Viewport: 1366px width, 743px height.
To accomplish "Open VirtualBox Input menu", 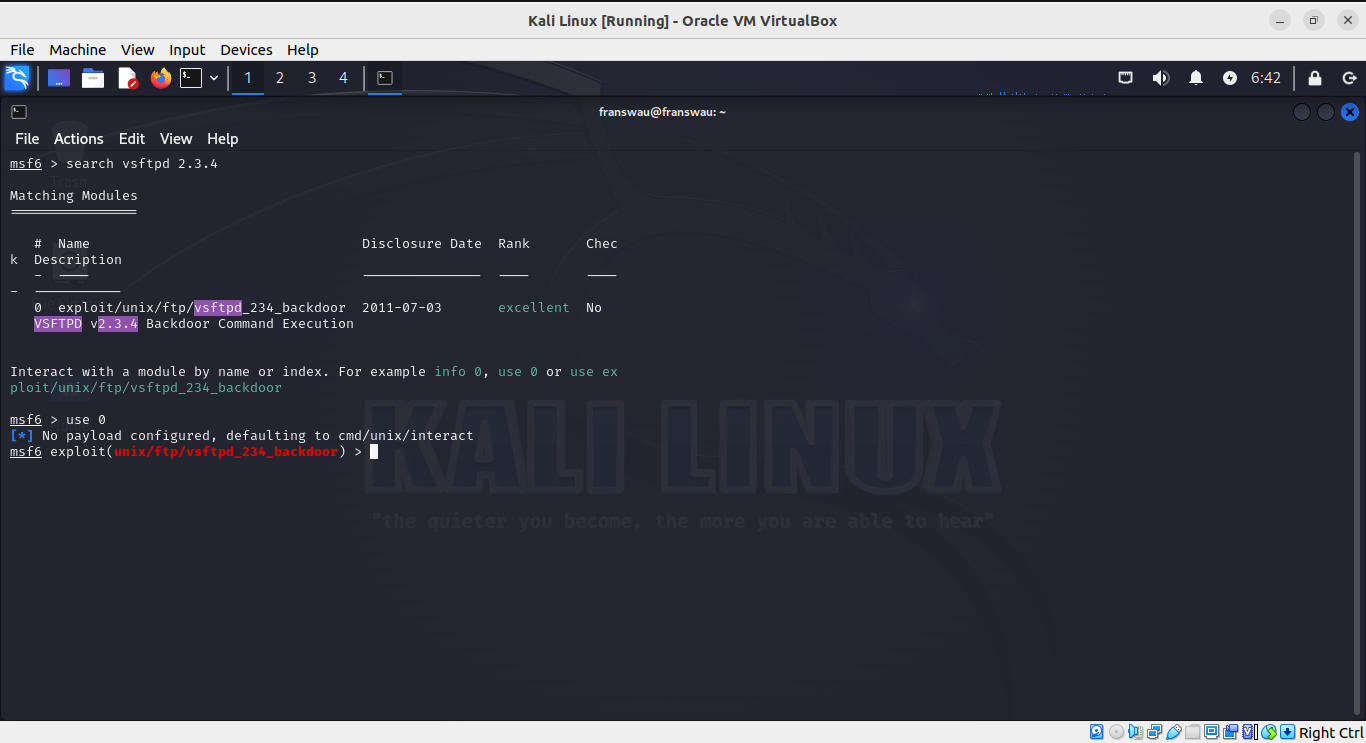I will [187, 50].
